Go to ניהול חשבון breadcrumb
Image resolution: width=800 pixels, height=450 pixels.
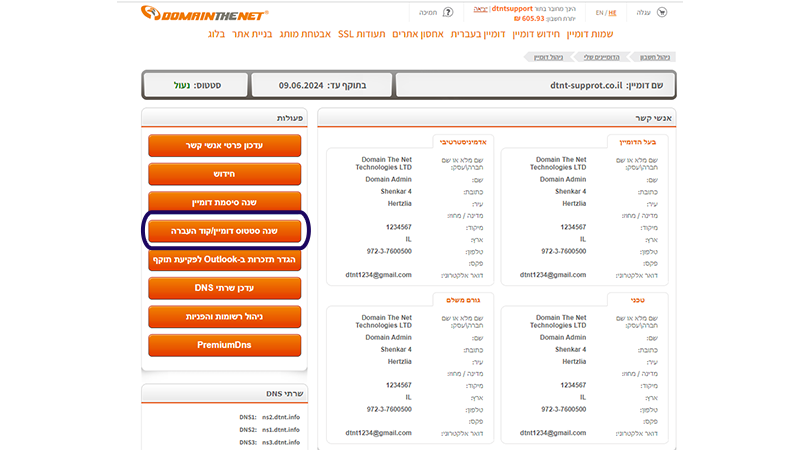pyautogui.click(x=655, y=57)
